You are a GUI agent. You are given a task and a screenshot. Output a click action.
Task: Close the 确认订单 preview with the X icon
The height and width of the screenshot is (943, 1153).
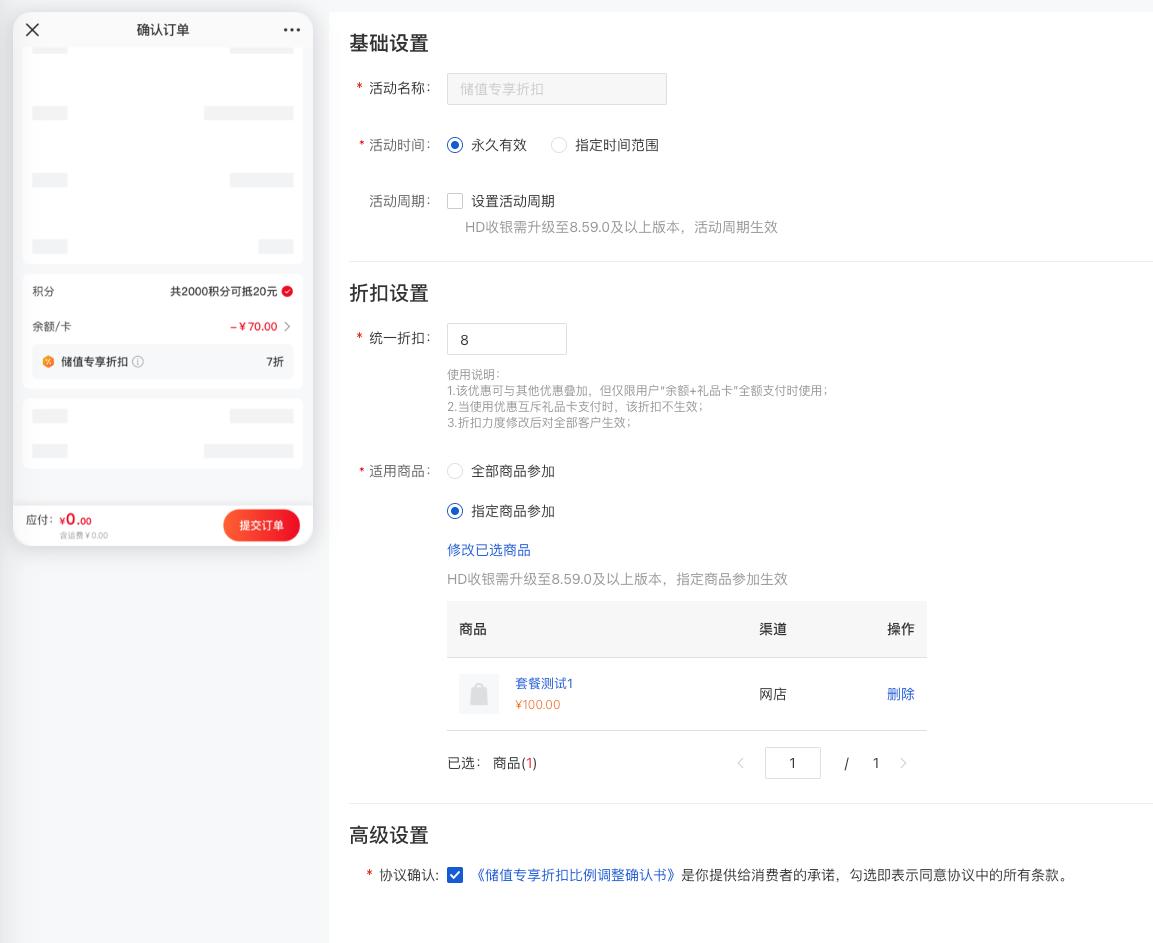click(32, 29)
